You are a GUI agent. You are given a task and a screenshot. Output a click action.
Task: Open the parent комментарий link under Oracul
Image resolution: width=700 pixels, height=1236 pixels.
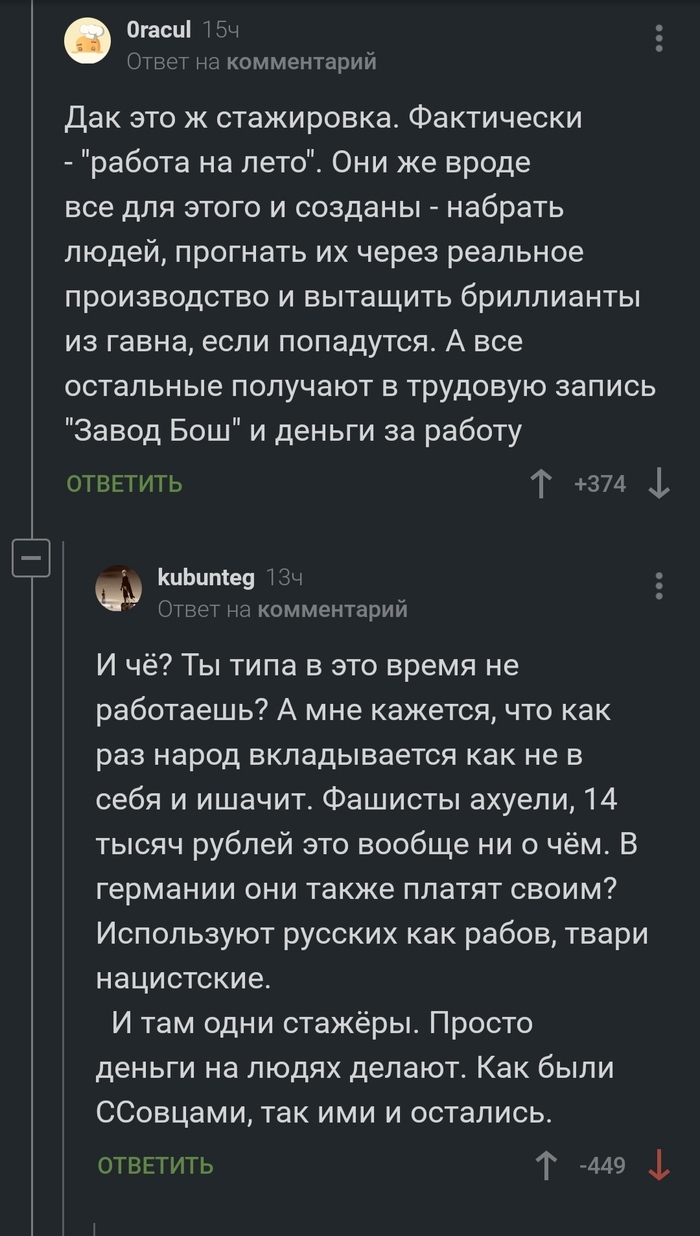[x=303, y=61]
